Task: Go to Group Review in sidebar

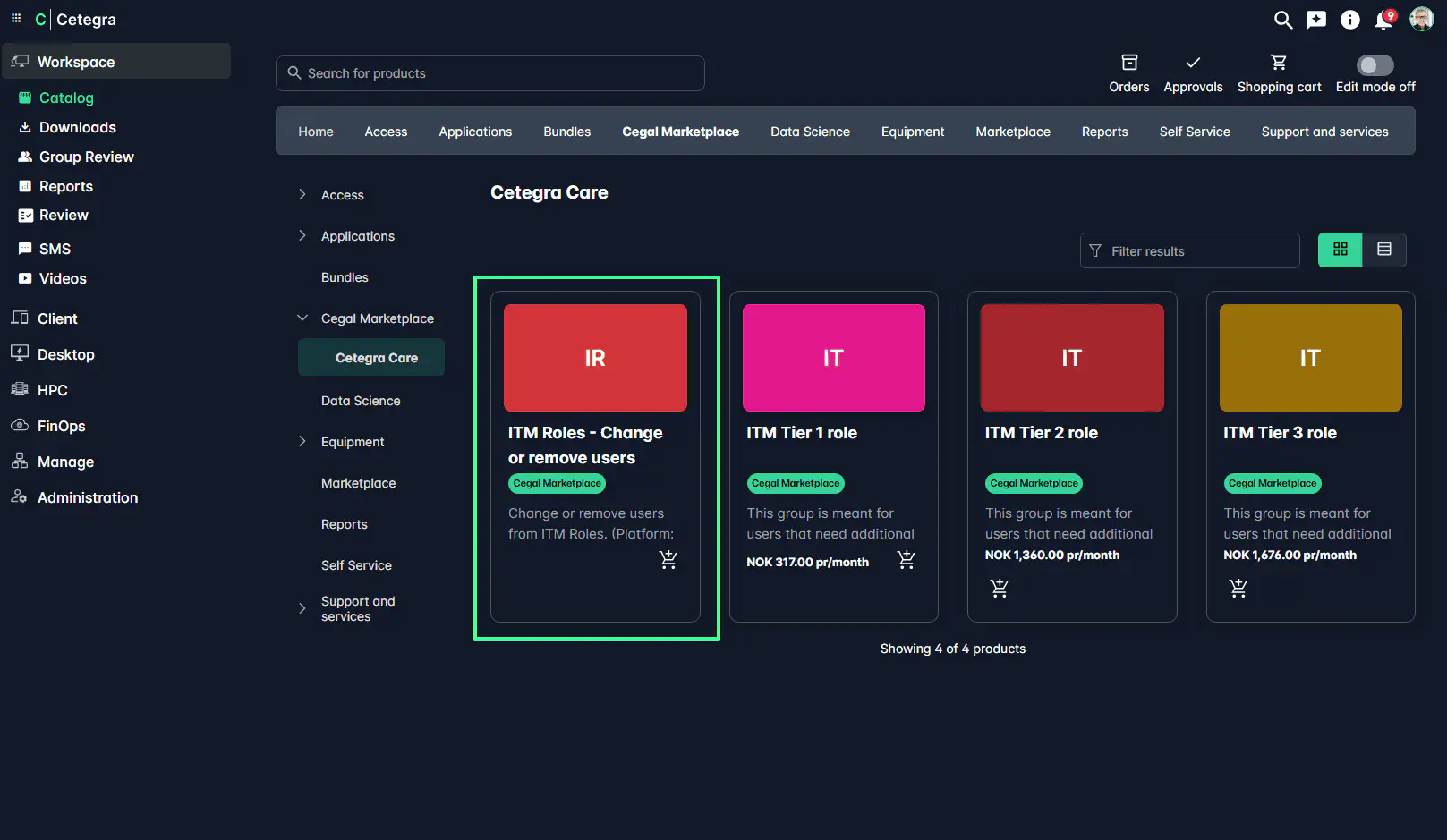Action: click(x=86, y=157)
